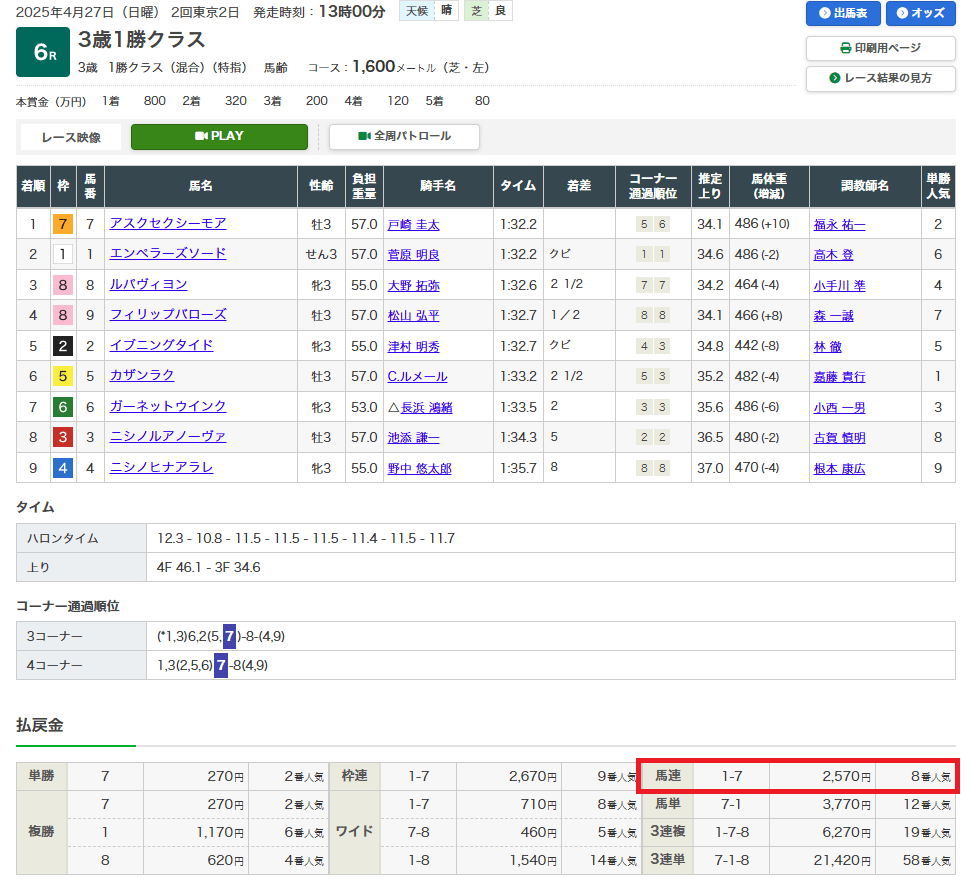The image size is (973, 879).
Task: Open the 出馬表 page button
Action: click(x=843, y=13)
